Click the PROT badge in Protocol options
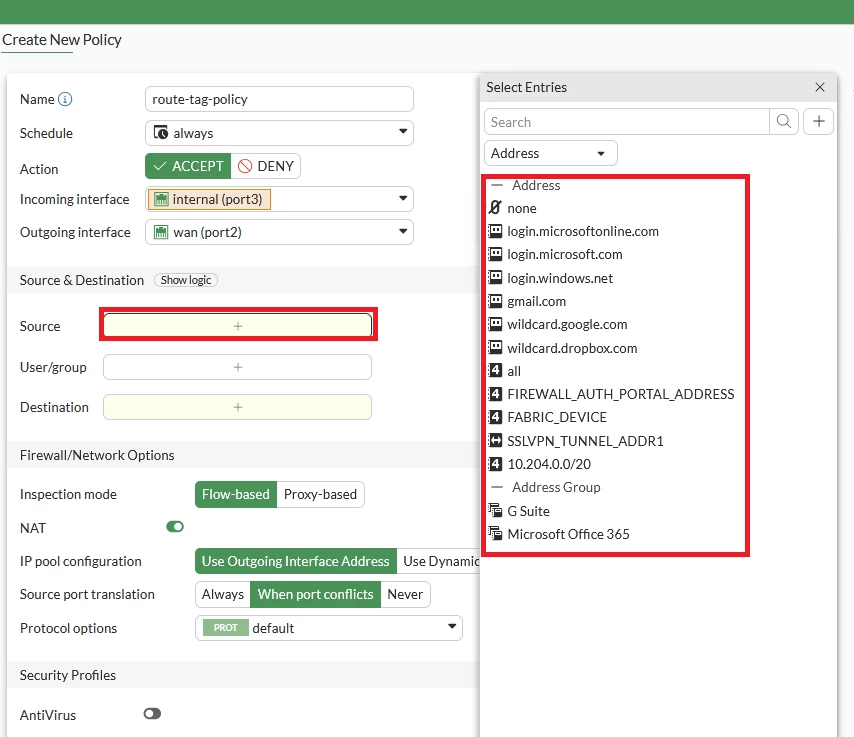The height and width of the screenshot is (737, 854). pos(225,628)
